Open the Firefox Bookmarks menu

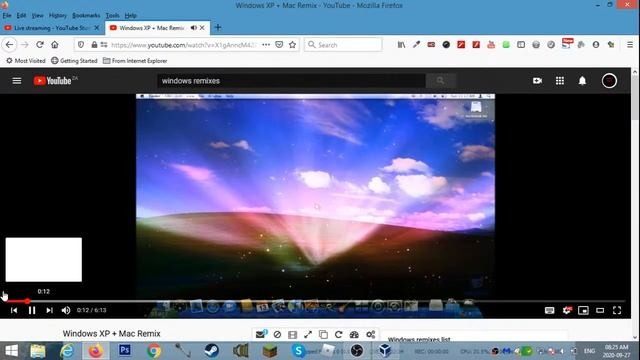(x=86, y=16)
